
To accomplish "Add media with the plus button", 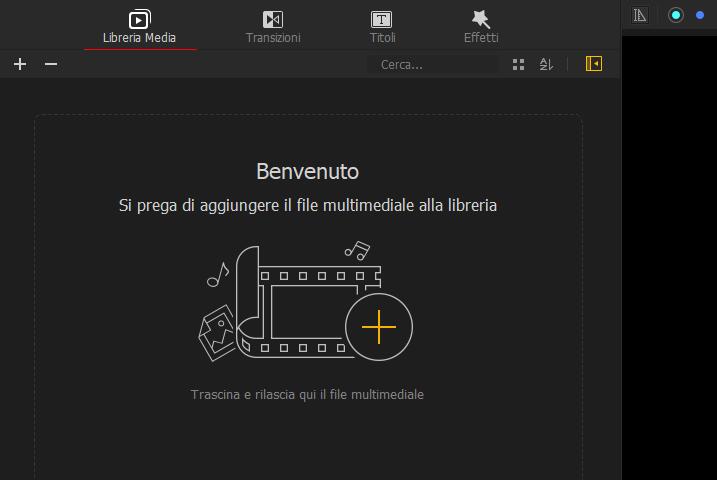I will point(20,64).
